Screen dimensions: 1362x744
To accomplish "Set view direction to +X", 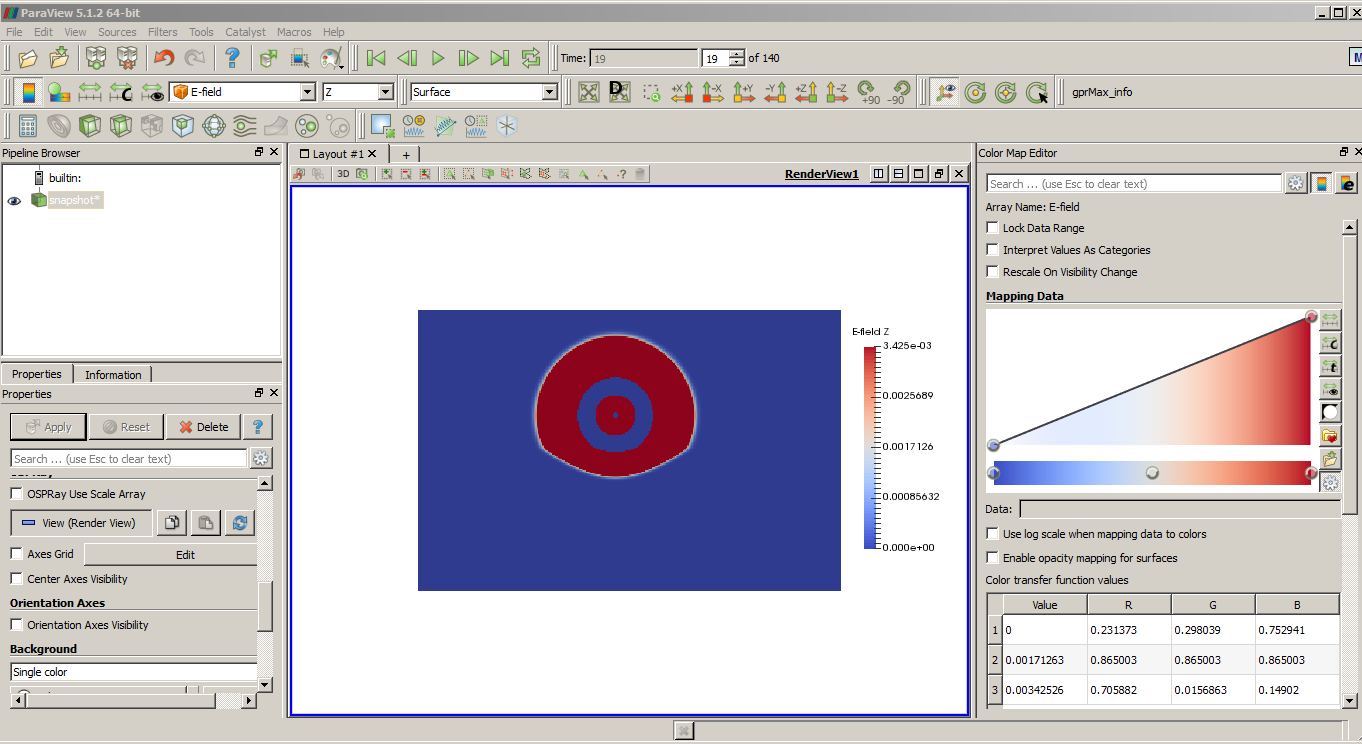I will click(x=682, y=92).
